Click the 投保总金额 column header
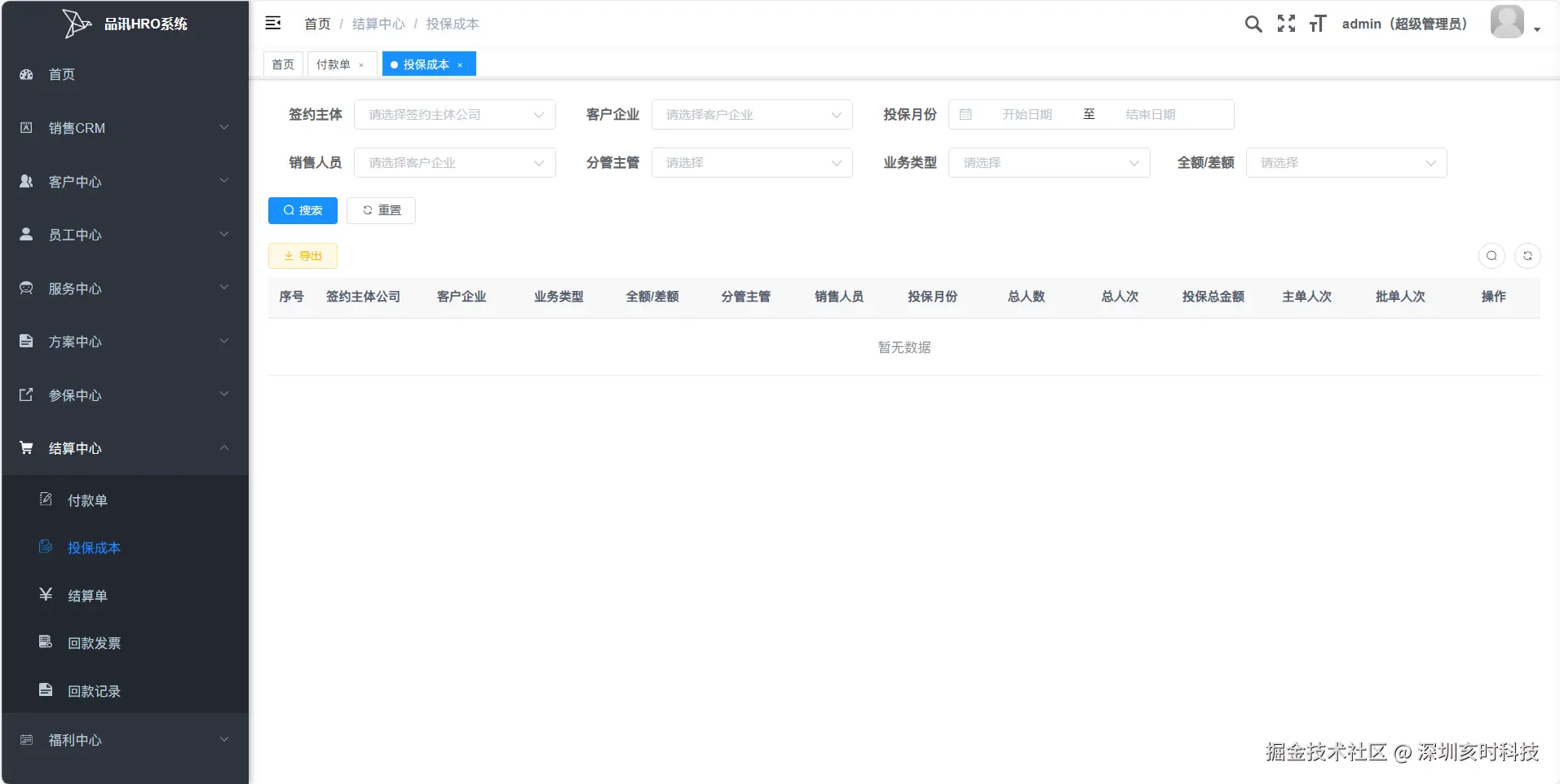The width and height of the screenshot is (1560, 784). tap(1213, 297)
